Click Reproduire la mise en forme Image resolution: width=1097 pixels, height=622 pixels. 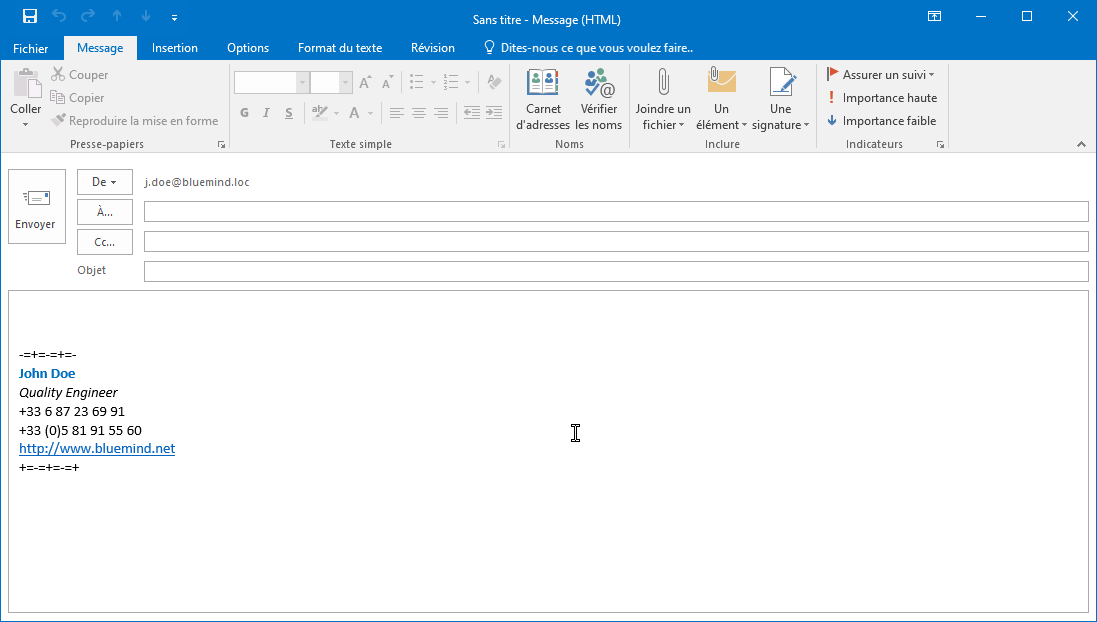pos(135,121)
